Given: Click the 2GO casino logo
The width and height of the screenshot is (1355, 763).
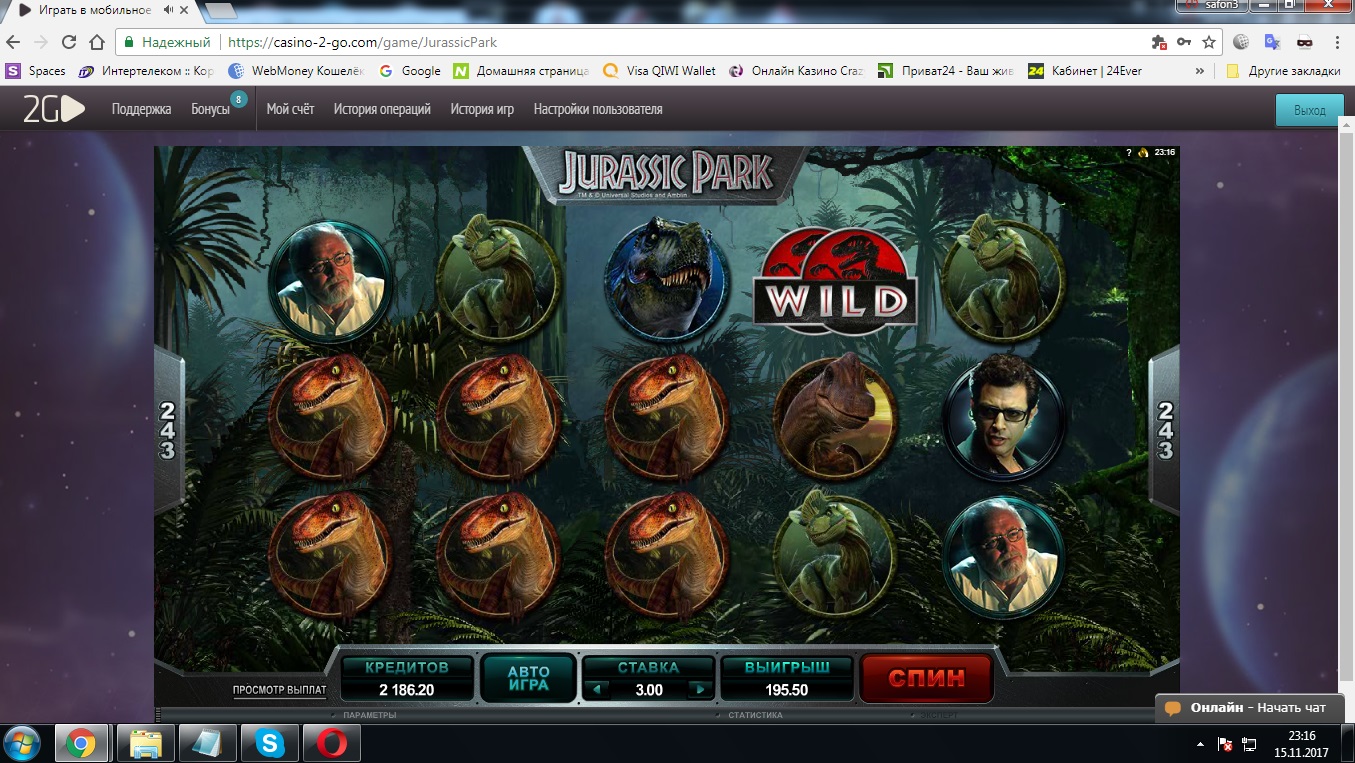Looking at the screenshot, I should tap(54, 109).
